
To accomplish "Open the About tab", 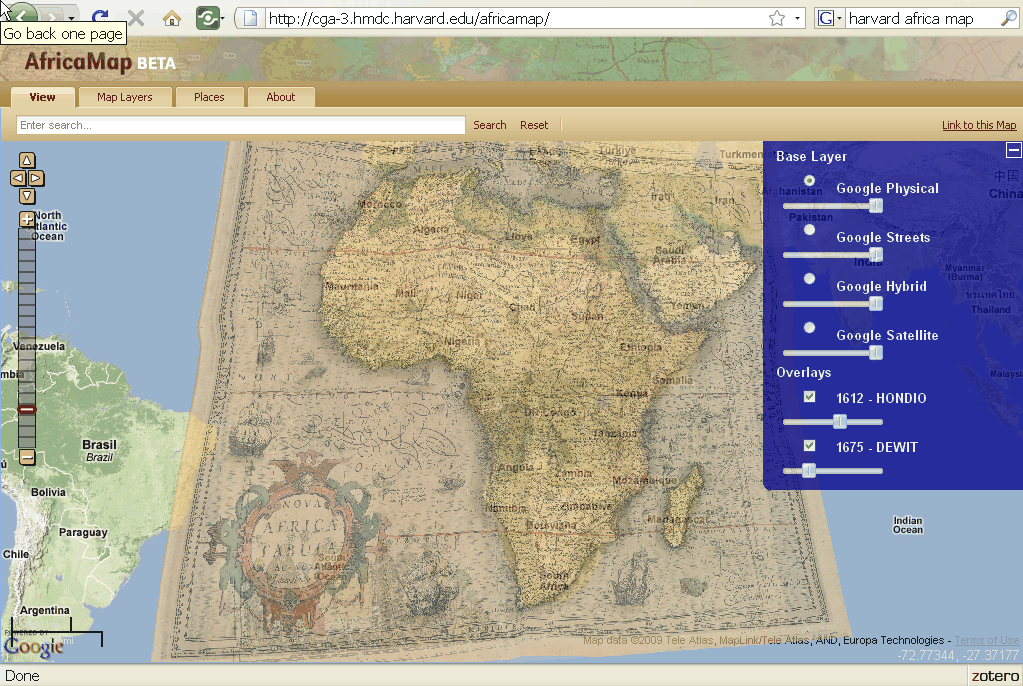I will pos(281,97).
